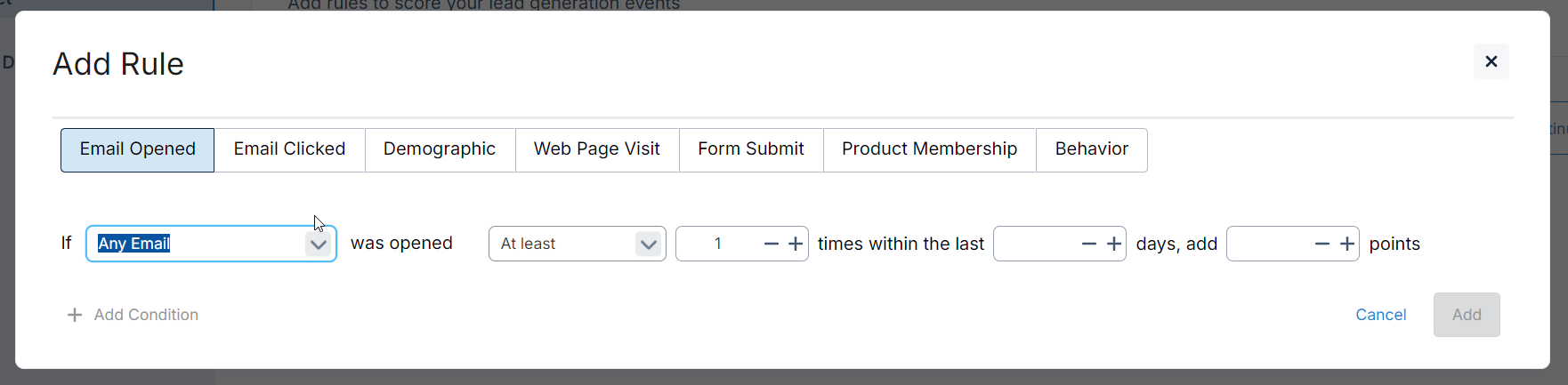Go to the Form Submit tab

click(x=751, y=149)
